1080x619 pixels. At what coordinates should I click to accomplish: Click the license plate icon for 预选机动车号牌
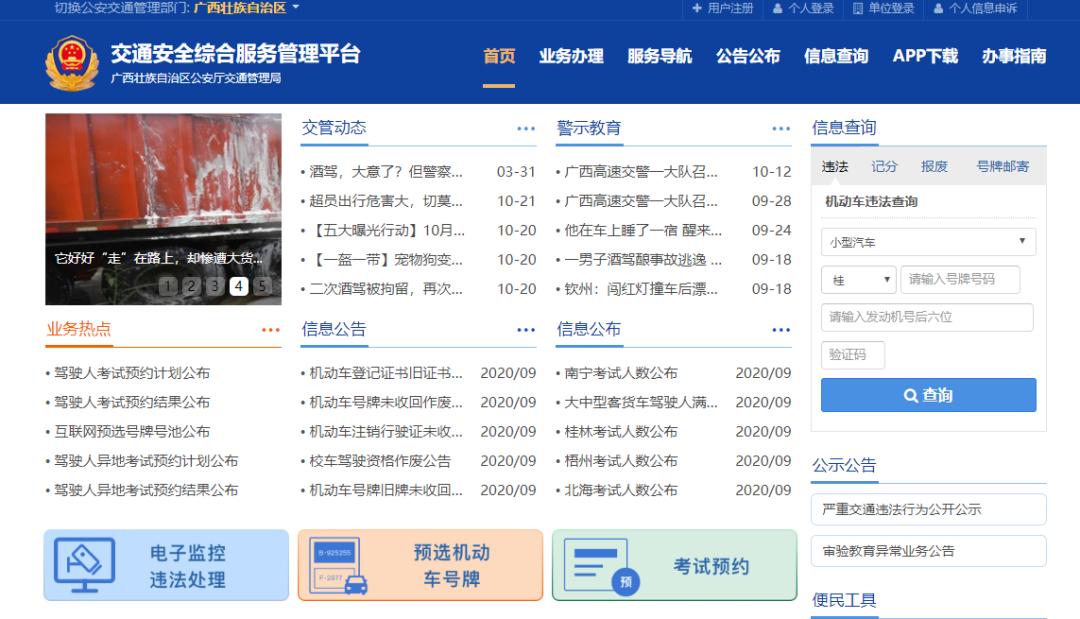(x=338, y=565)
